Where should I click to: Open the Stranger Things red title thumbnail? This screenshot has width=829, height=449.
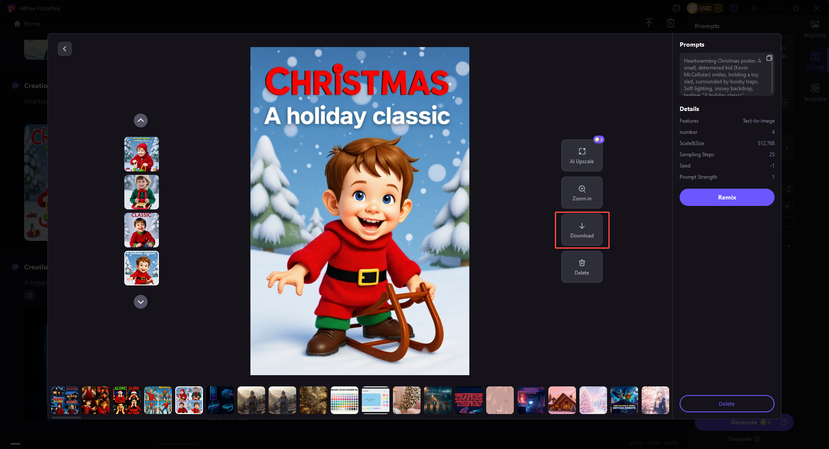pos(469,400)
